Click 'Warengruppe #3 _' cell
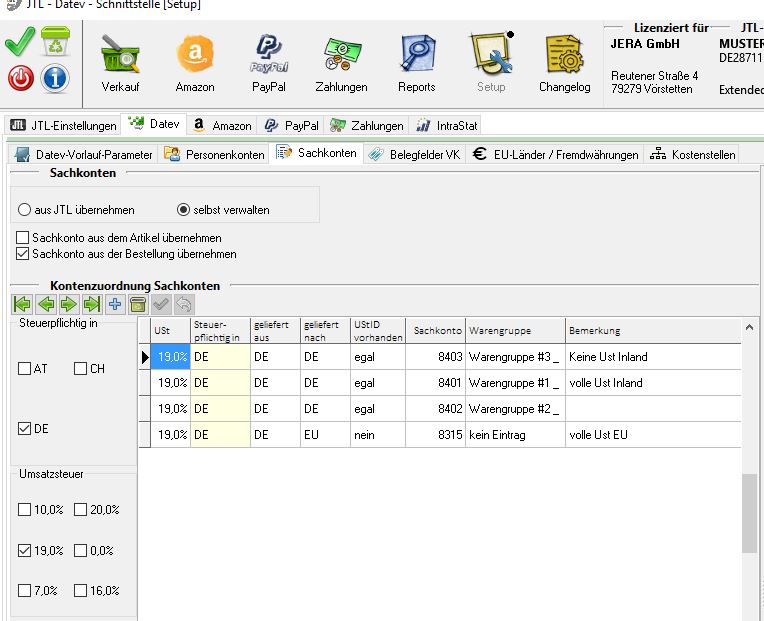Screen dimensions: 764x621 (516, 357)
